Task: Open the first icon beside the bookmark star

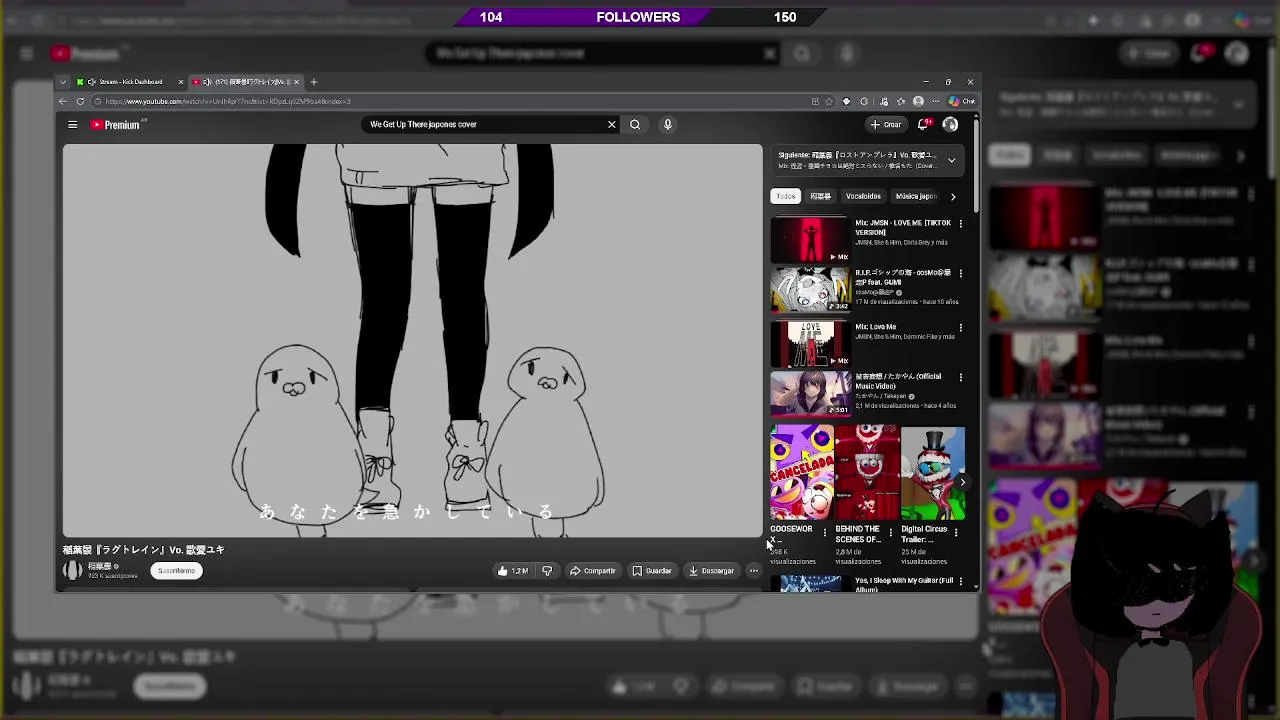Action: point(815,101)
